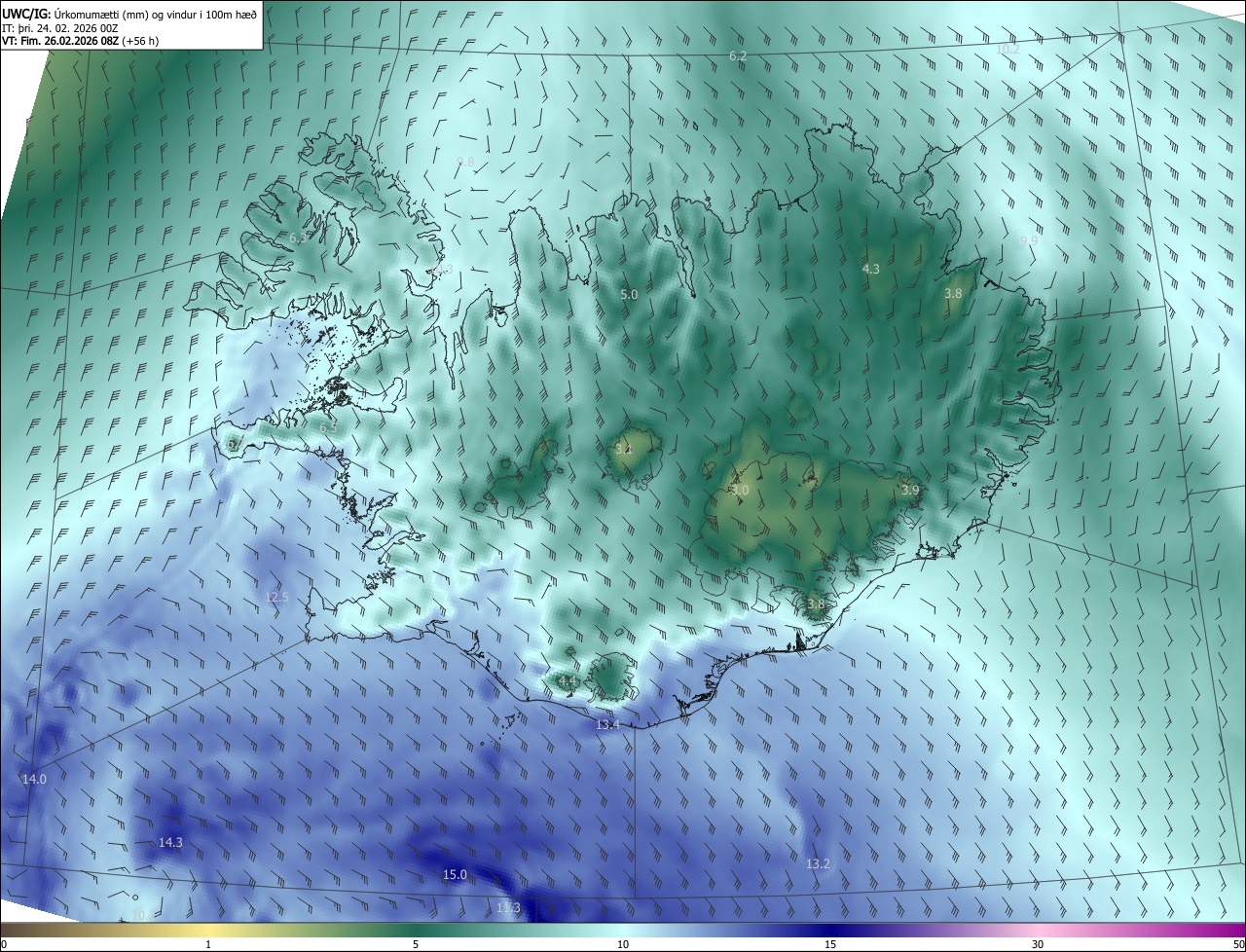
Task: Click the 10.2 value label
Action: (1008, 49)
